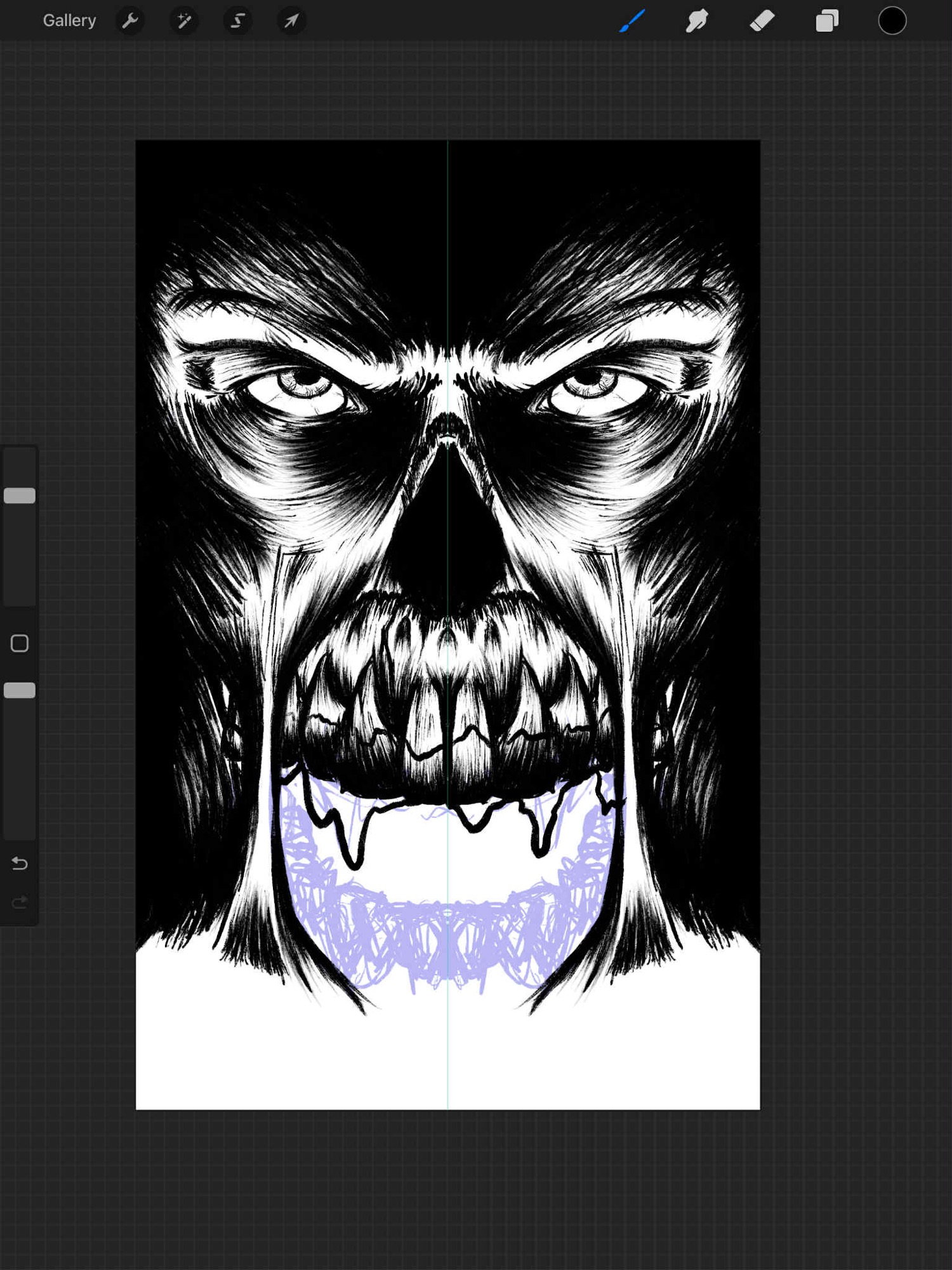Open the Adjustments magic wand menu
952x1270 pixels.
[x=184, y=21]
